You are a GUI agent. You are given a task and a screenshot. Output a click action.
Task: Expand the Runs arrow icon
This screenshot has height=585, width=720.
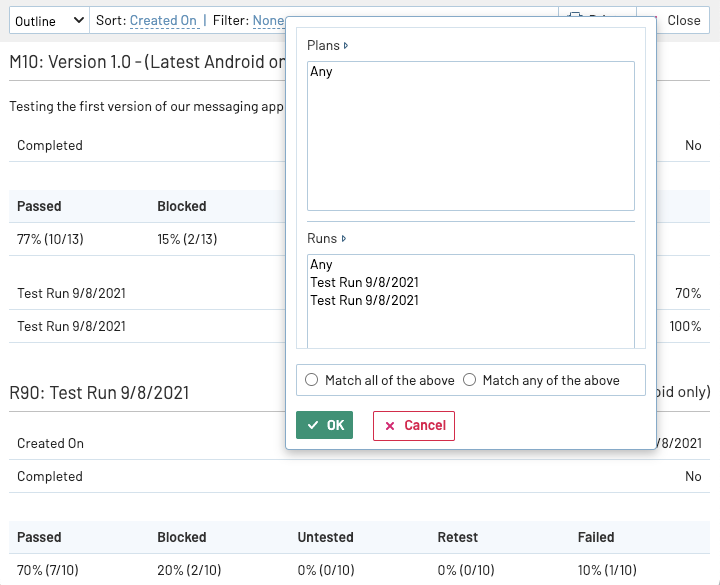click(344, 239)
